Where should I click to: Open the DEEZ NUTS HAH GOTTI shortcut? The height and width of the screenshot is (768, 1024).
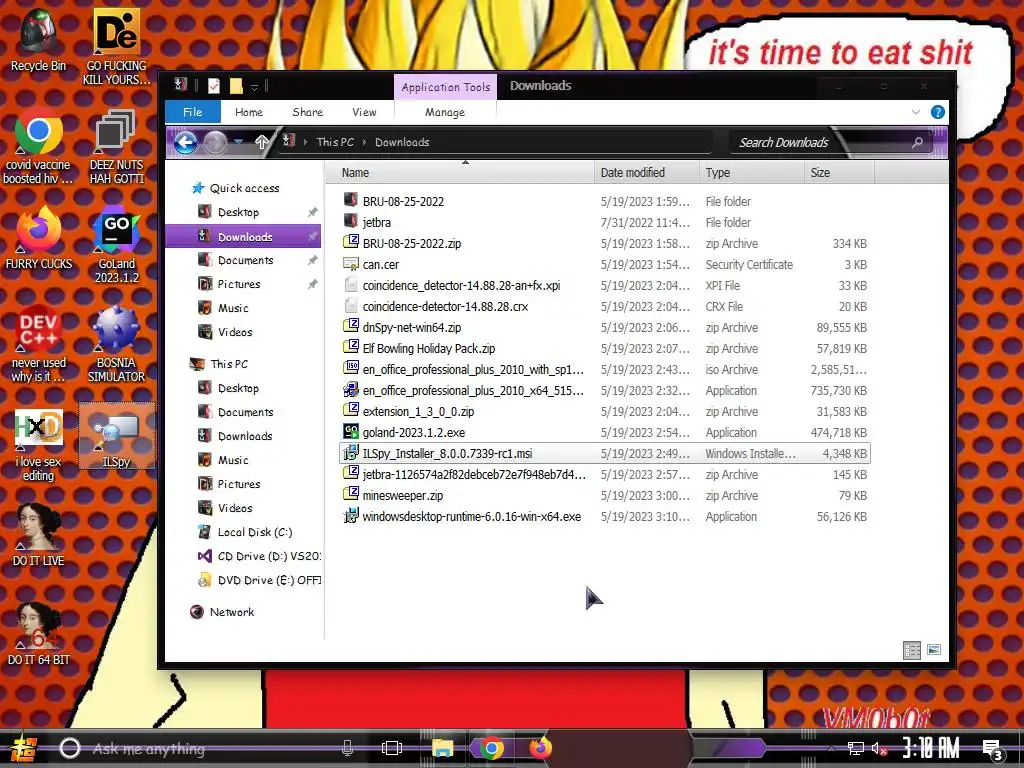116,145
